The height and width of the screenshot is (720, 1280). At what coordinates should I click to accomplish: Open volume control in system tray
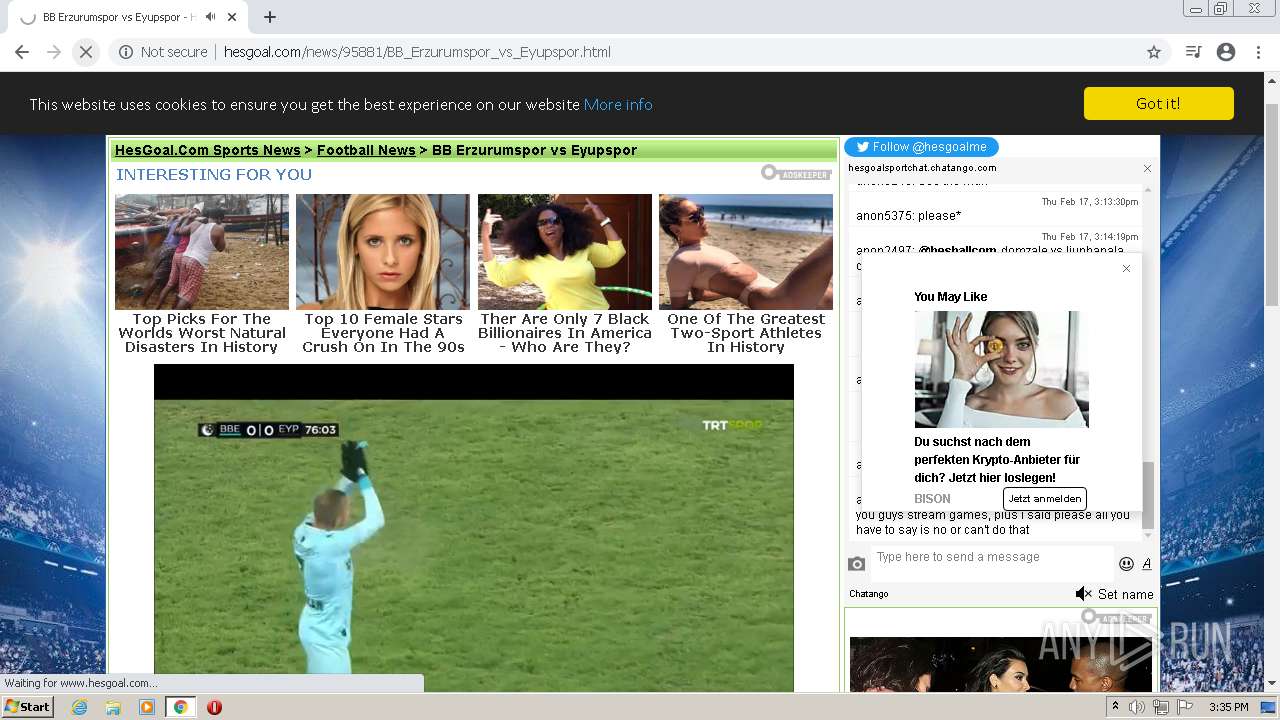tap(1137, 707)
